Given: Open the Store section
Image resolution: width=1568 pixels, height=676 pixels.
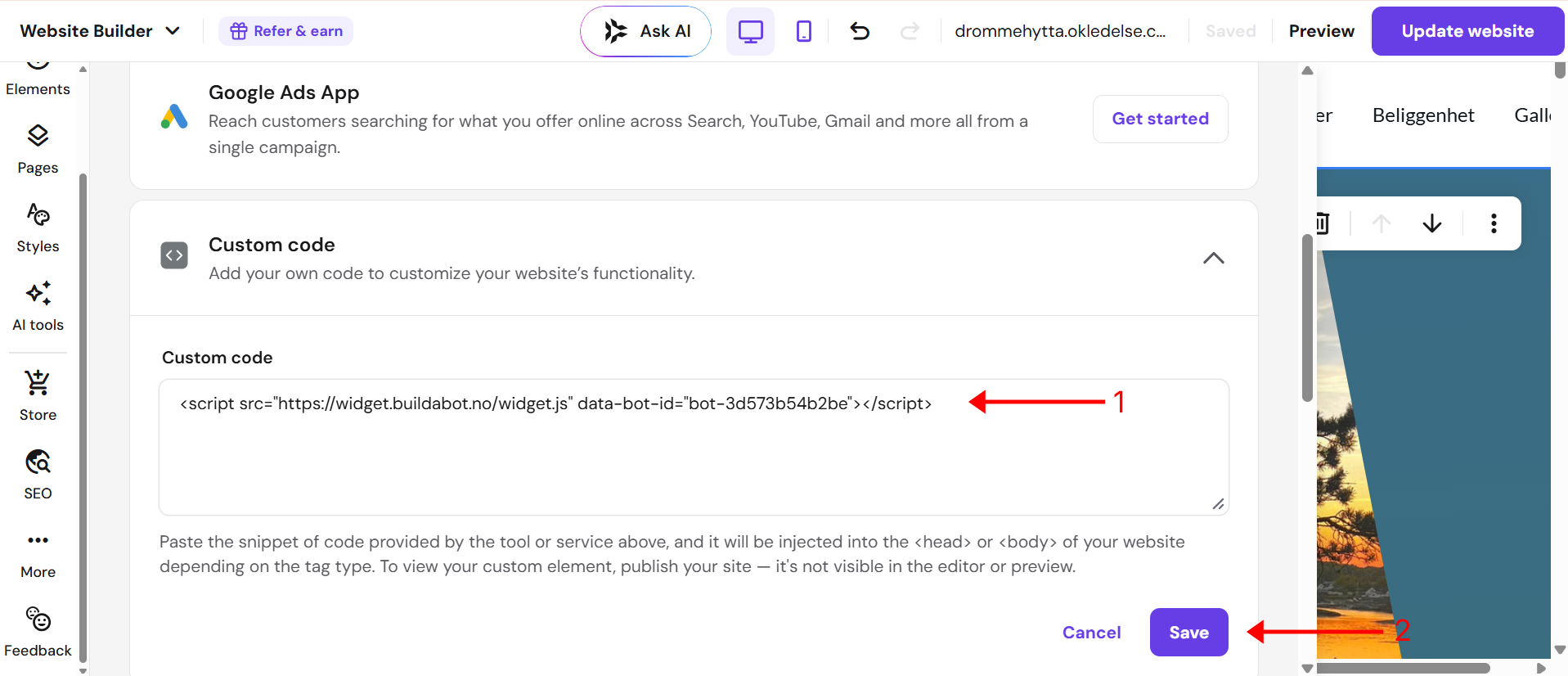Looking at the screenshot, I should [x=38, y=397].
